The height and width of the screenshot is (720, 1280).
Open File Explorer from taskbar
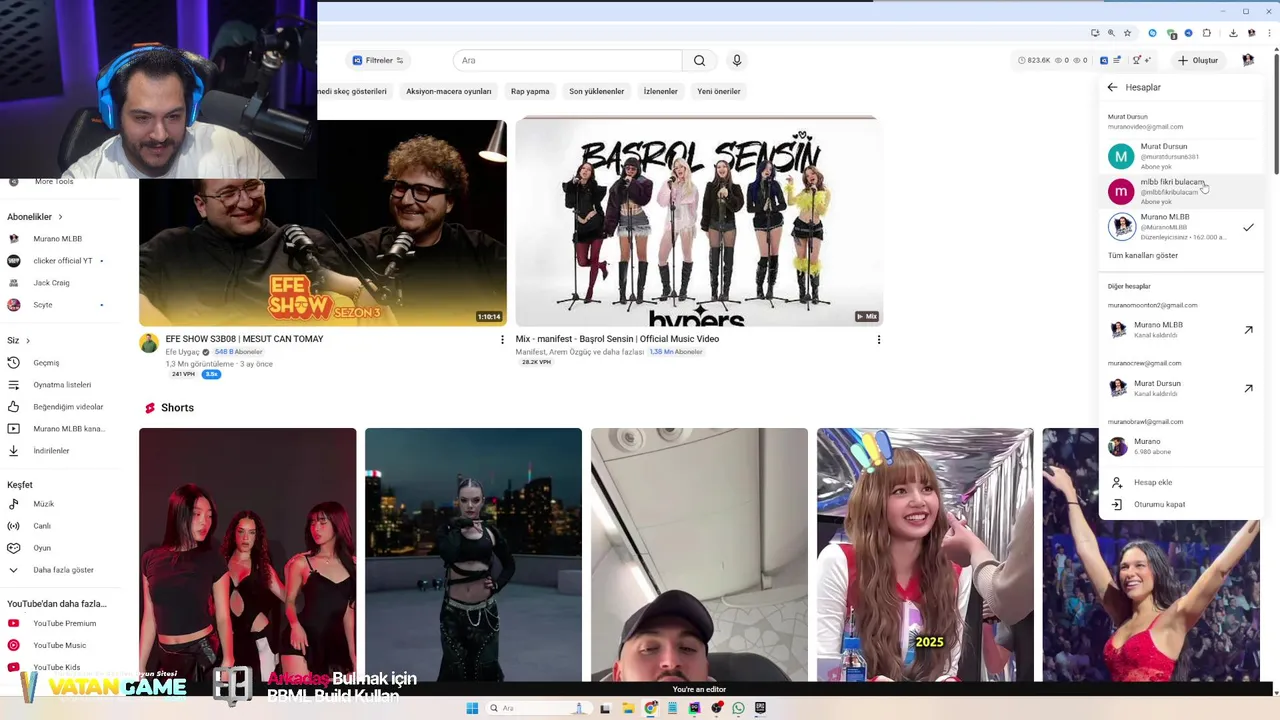[x=628, y=708]
